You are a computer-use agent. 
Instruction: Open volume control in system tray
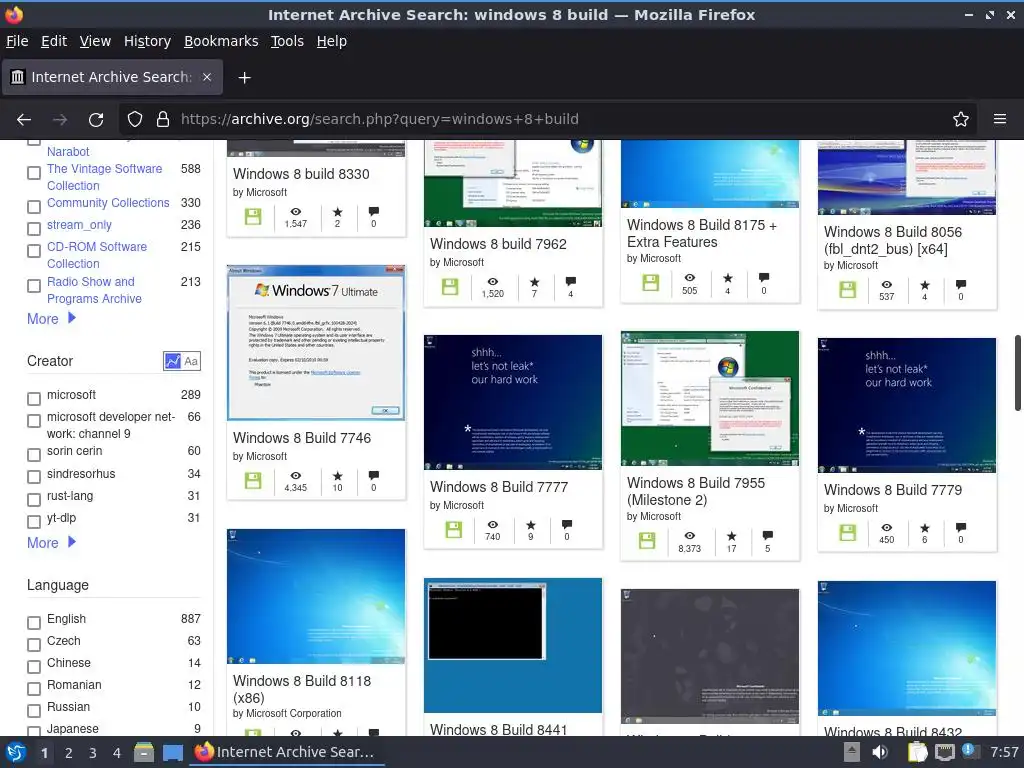(880, 752)
